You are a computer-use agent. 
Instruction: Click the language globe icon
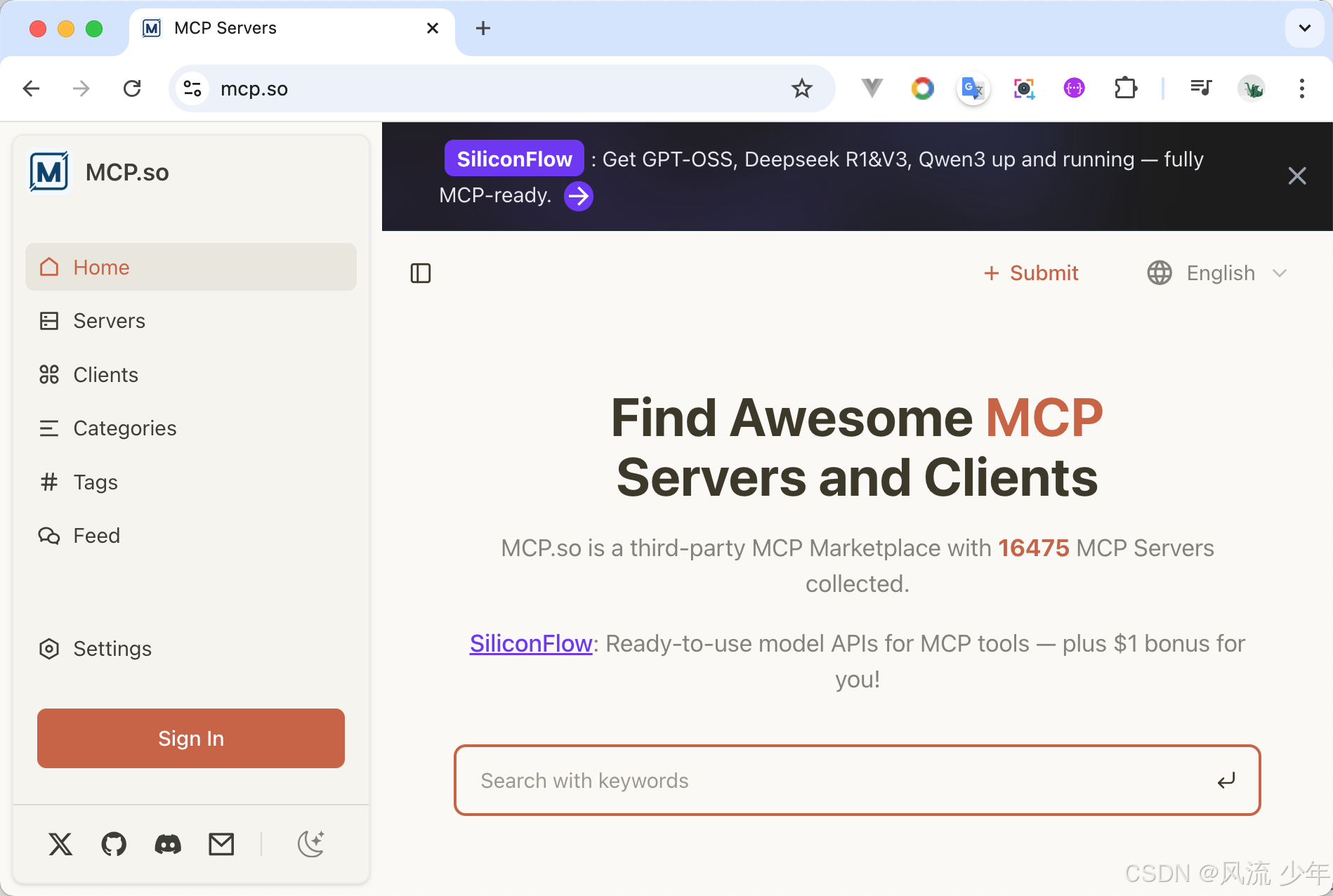coord(1160,273)
